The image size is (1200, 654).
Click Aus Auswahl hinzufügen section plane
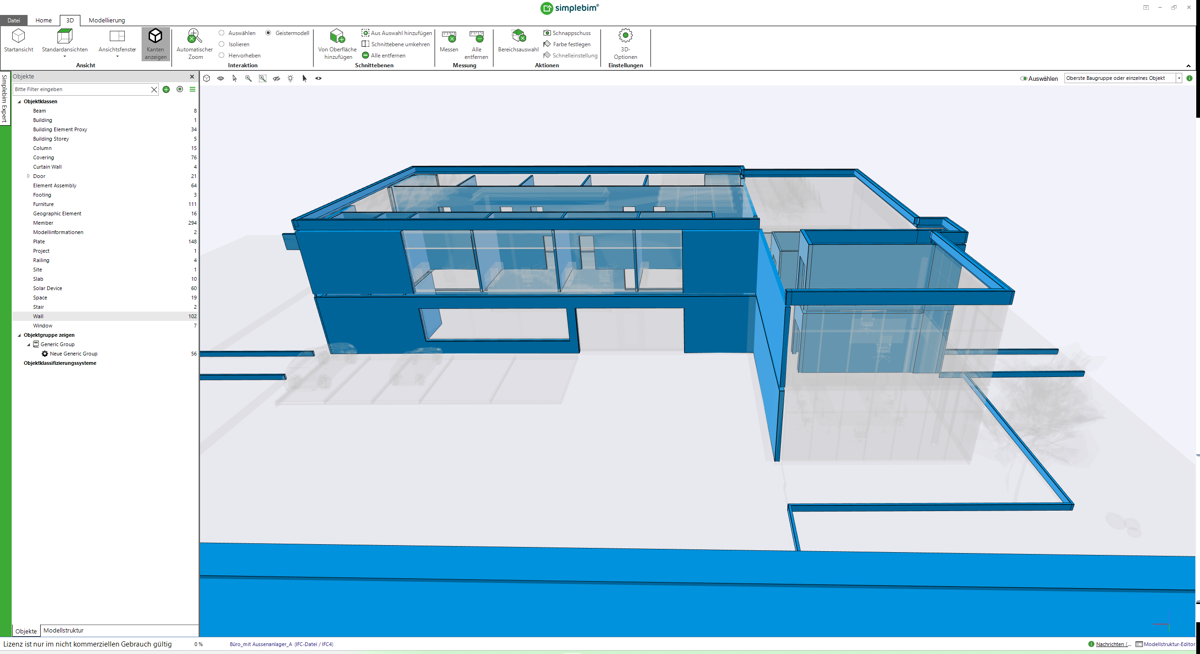[x=397, y=33]
